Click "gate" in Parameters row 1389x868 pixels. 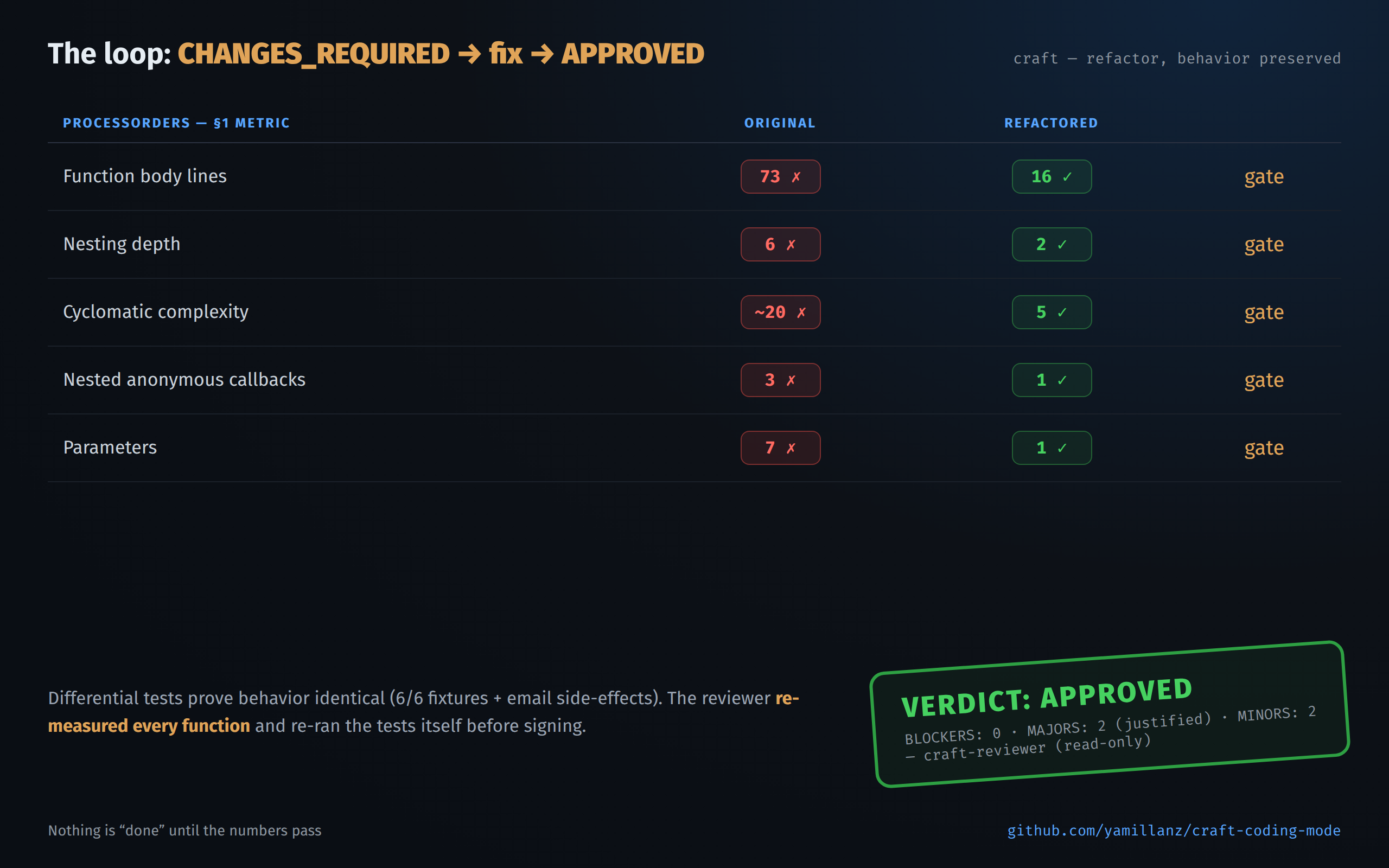click(x=1264, y=448)
